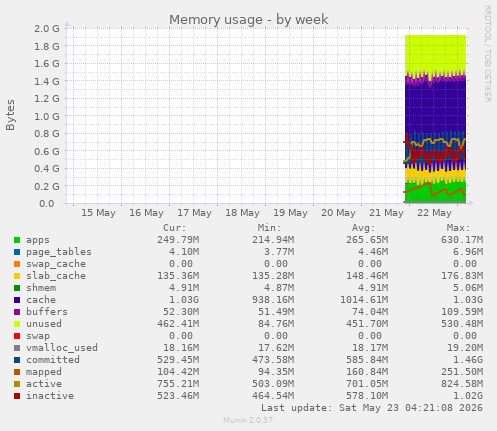Screen dimensions: 497x431
Task: Click the lime unused area in the graph
Action: tap(435, 52)
